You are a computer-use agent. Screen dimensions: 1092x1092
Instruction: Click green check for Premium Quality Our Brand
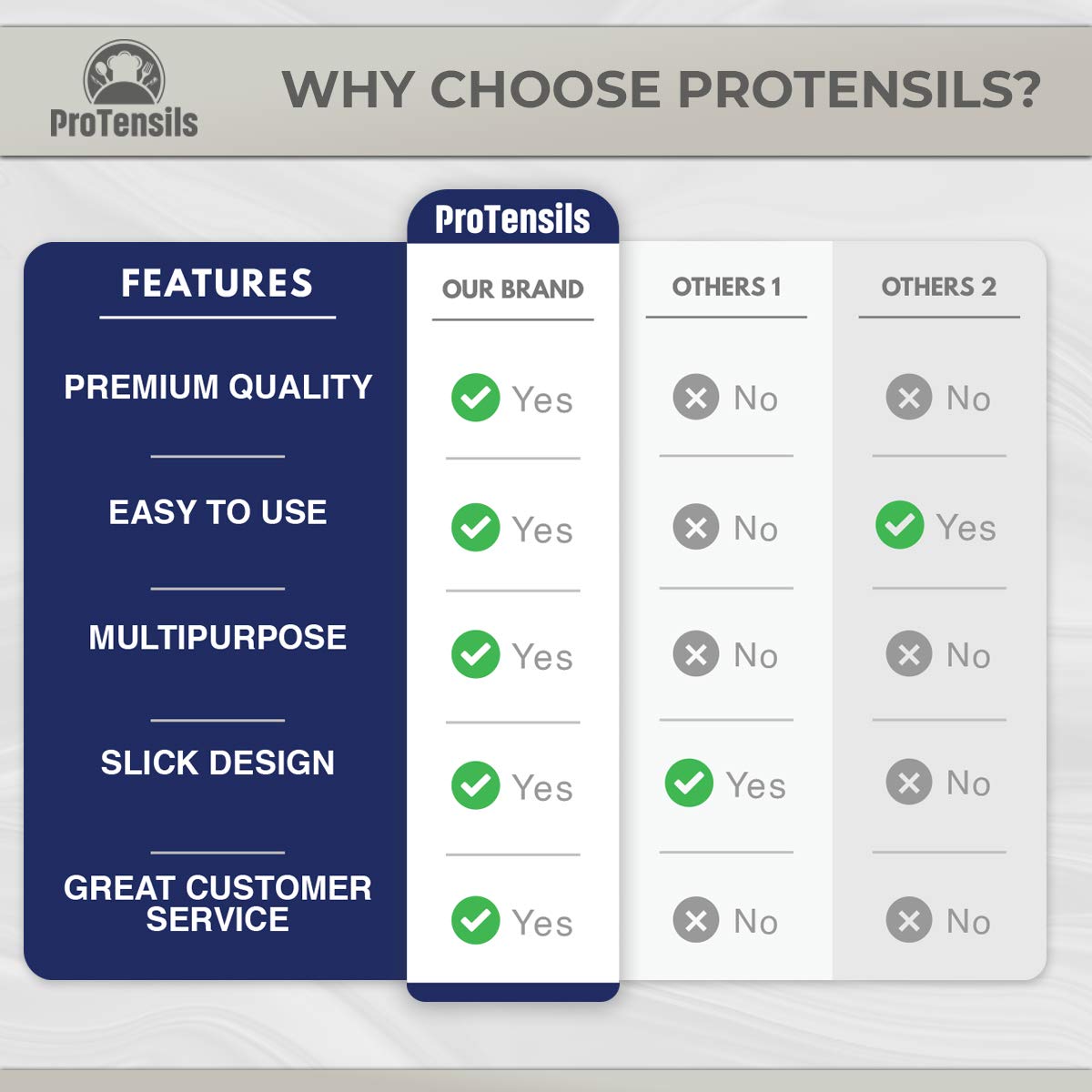475,398
